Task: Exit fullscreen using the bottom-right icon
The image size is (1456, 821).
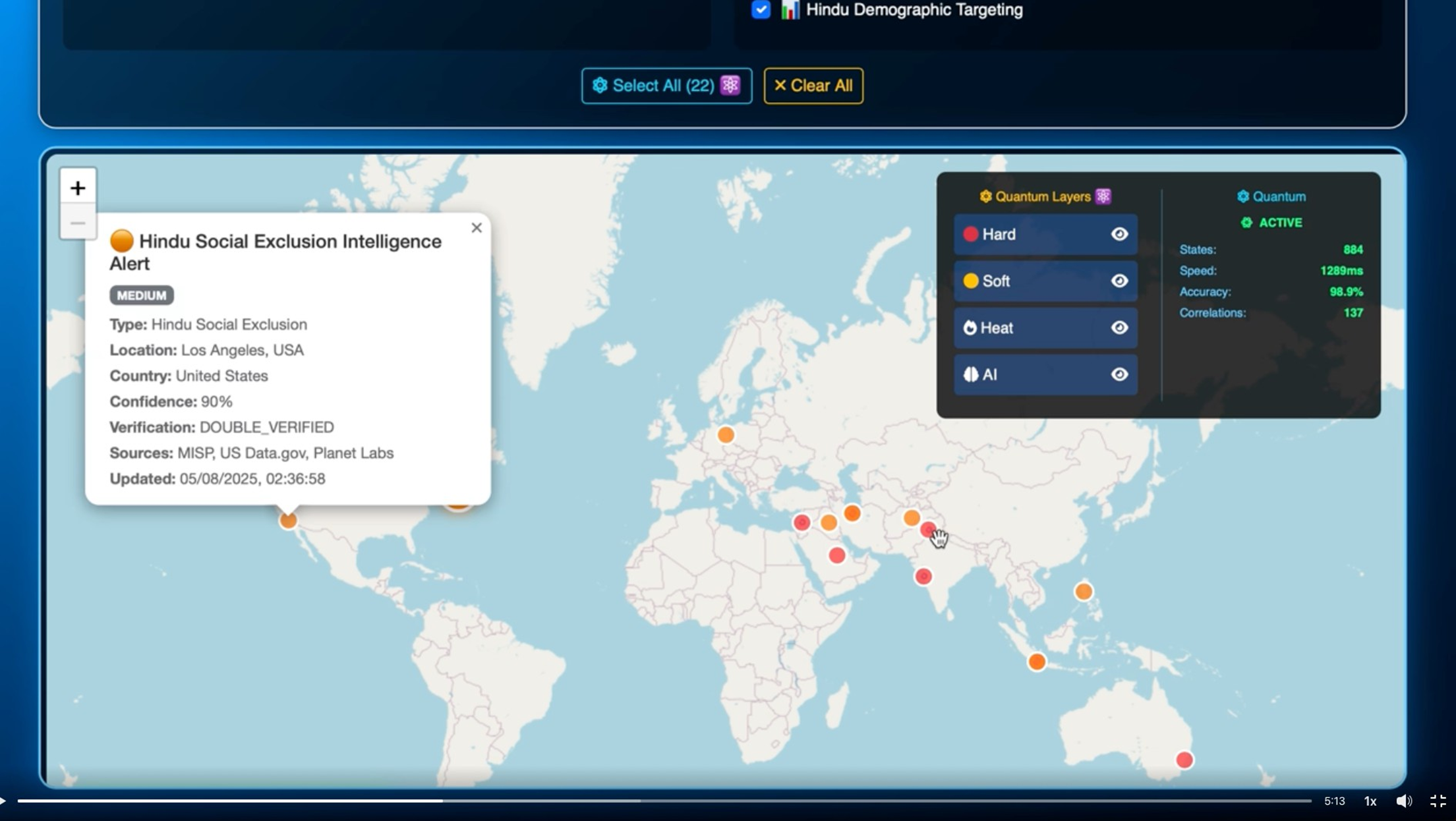Action: [x=1438, y=801]
